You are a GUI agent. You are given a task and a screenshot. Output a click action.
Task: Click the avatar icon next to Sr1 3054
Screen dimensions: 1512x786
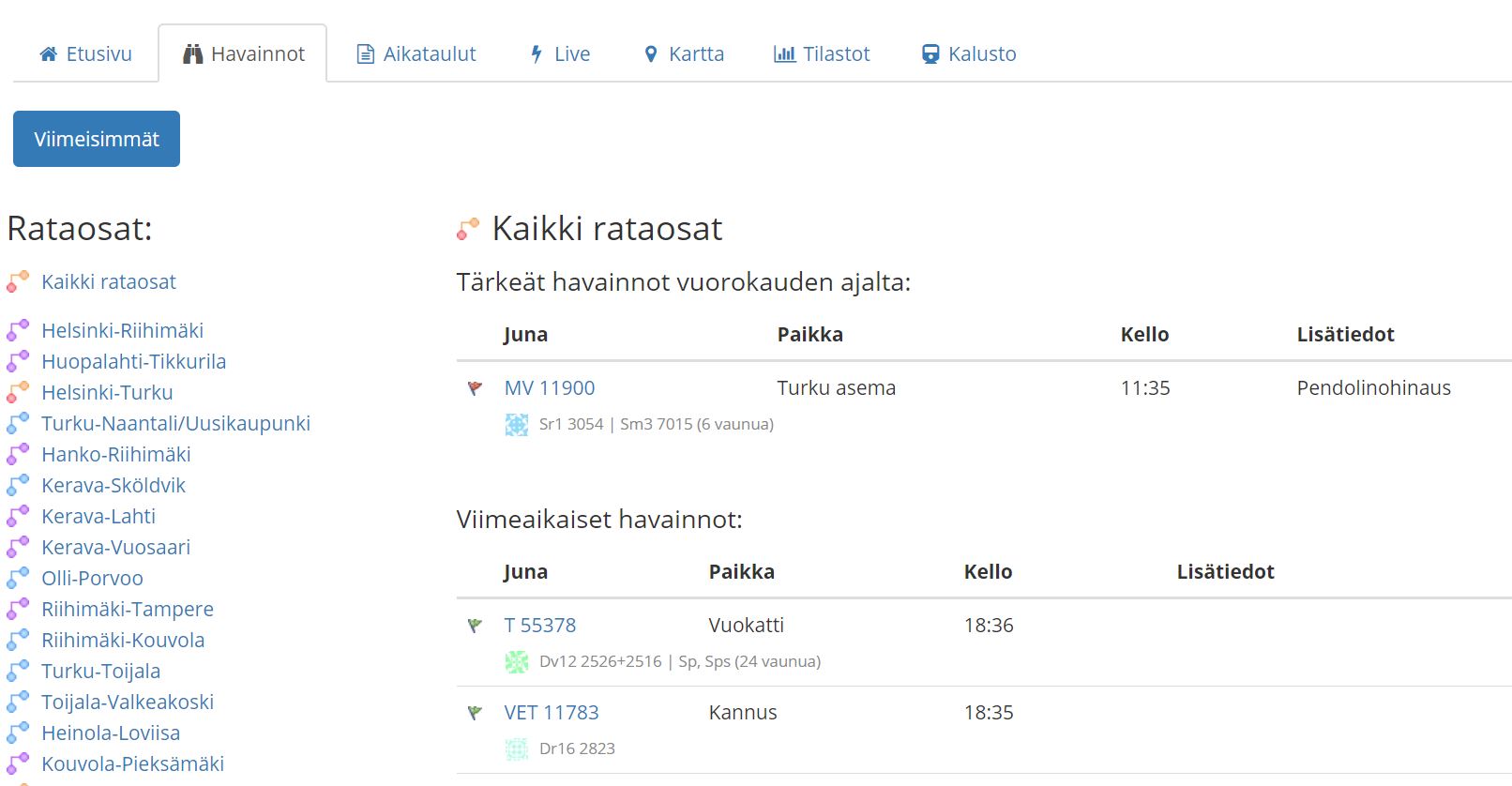[x=517, y=425]
